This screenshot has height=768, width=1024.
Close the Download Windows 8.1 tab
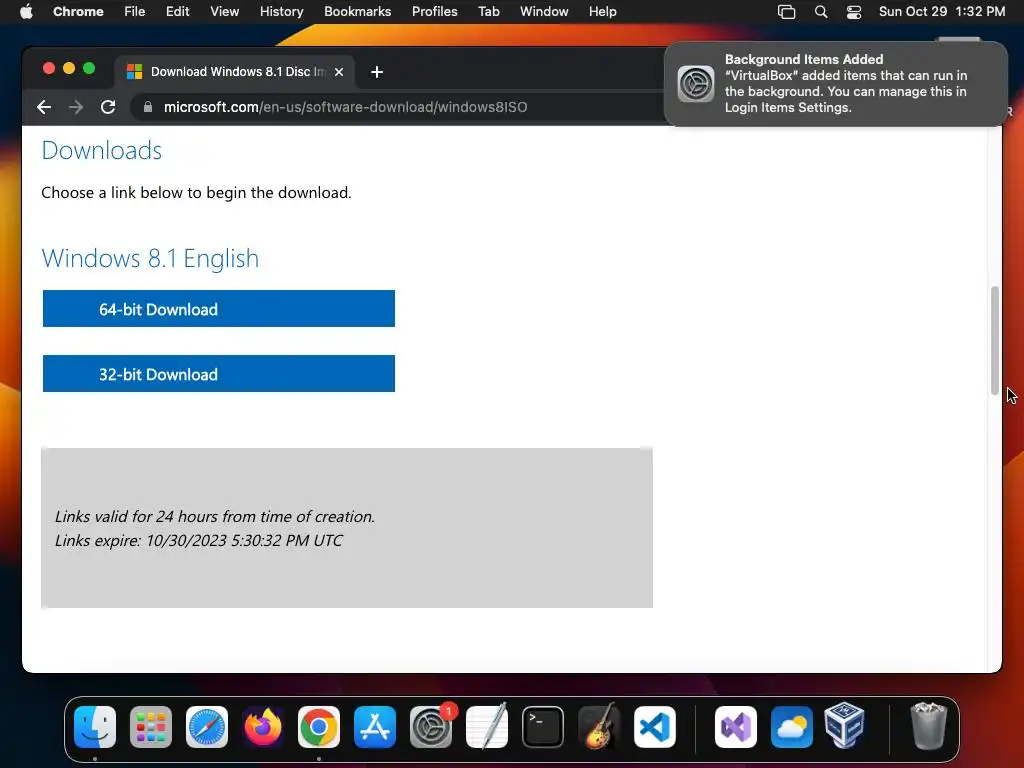[339, 72]
